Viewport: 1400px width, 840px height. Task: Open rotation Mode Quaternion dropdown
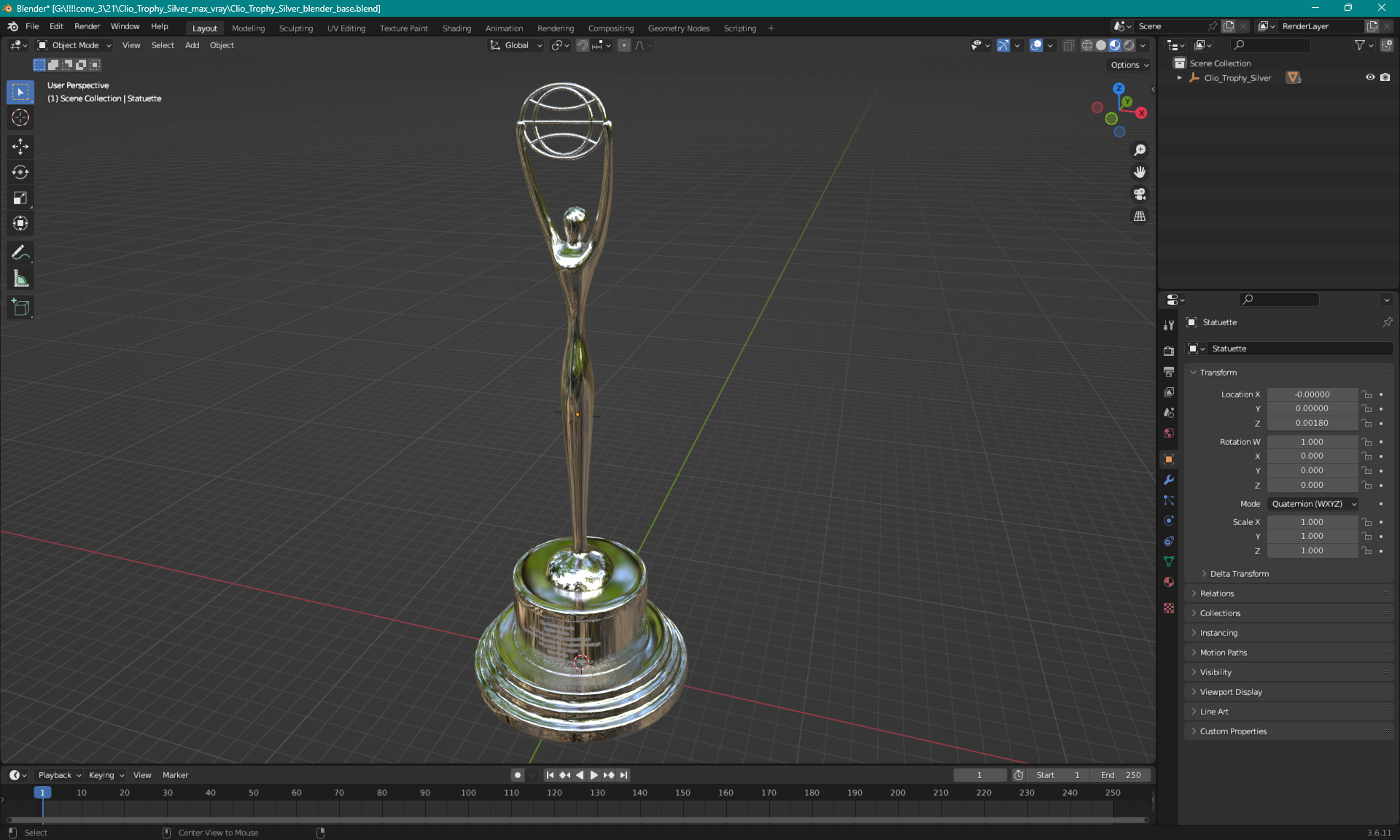[x=1312, y=504]
